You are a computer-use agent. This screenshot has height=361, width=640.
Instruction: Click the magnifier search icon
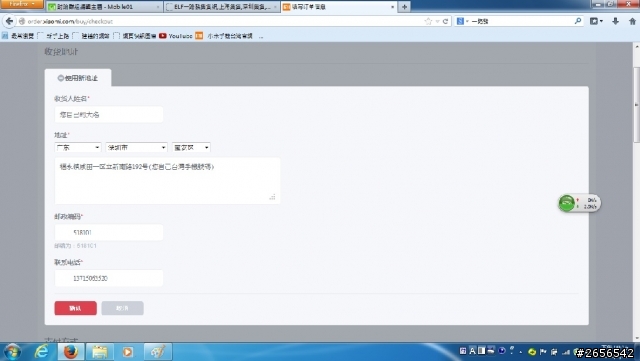578,21
